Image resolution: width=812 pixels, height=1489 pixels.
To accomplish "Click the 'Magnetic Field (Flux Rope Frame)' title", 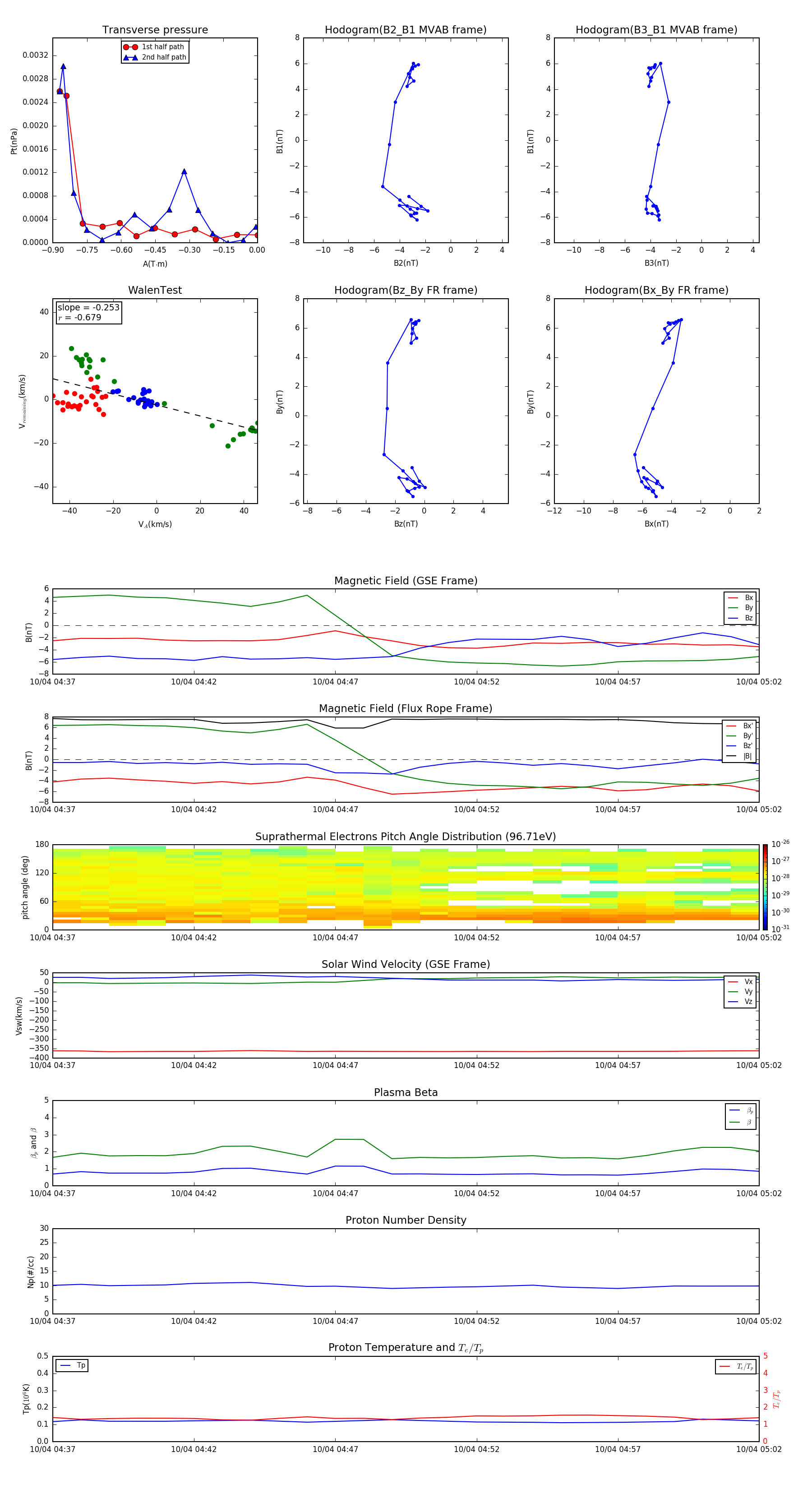I will pos(406,709).
